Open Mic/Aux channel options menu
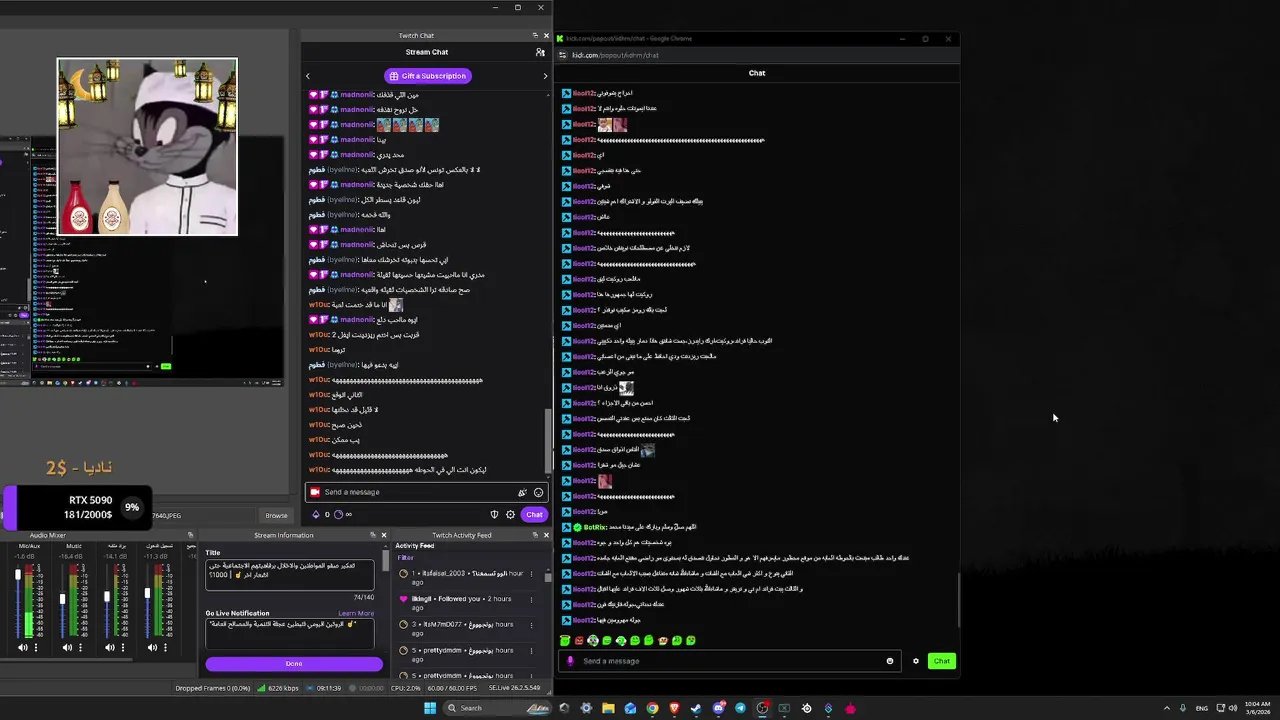The height and width of the screenshot is (720, 1280). [36, 647]
